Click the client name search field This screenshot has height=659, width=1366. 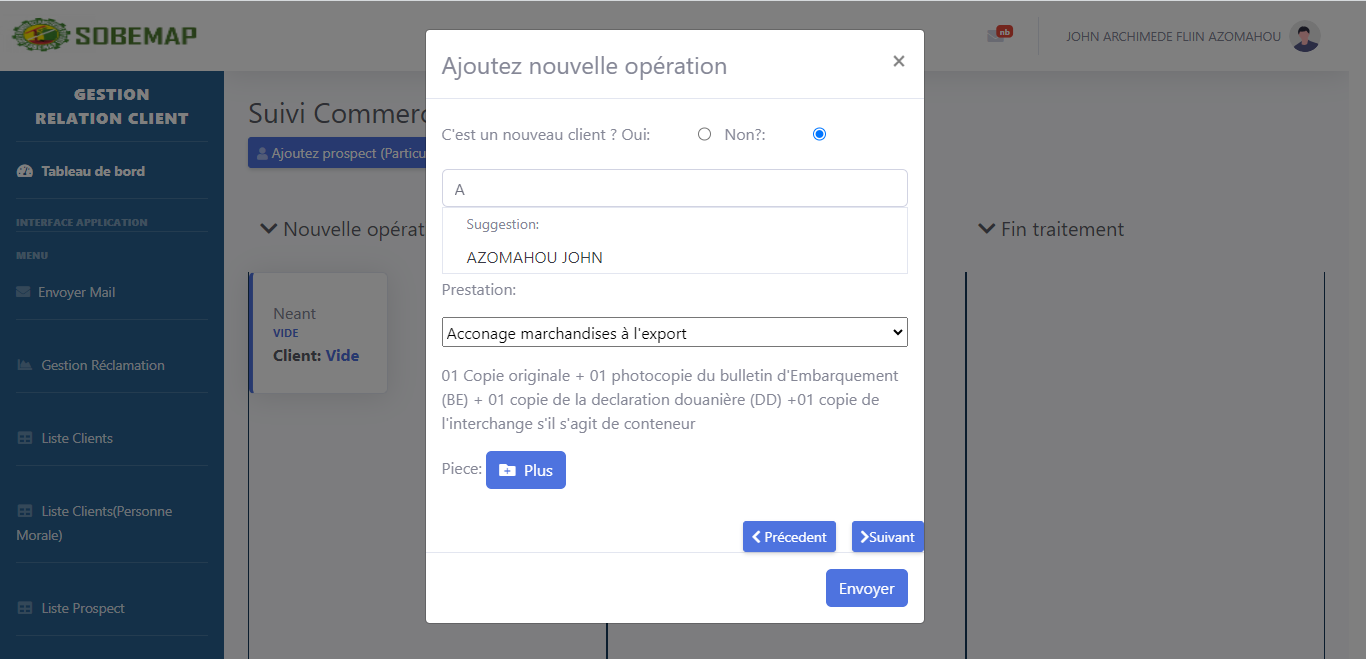[674, 189]
